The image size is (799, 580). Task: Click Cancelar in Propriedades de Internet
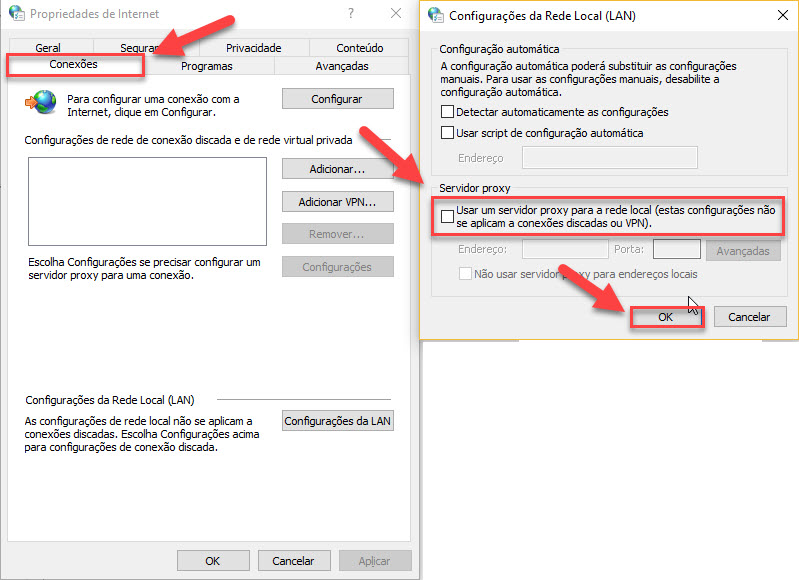[294, 561]
